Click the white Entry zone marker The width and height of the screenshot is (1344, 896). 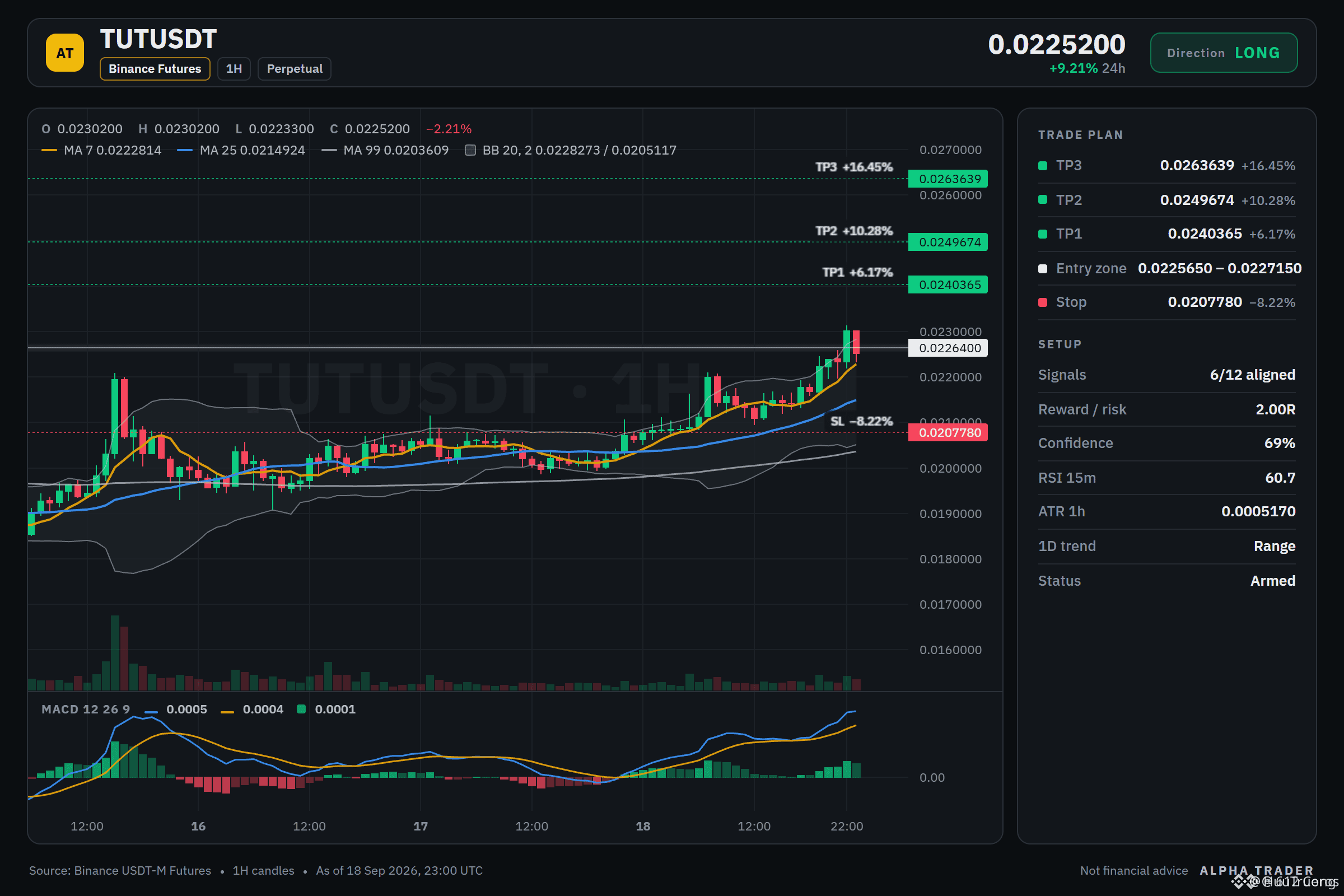coord(1042,269)
